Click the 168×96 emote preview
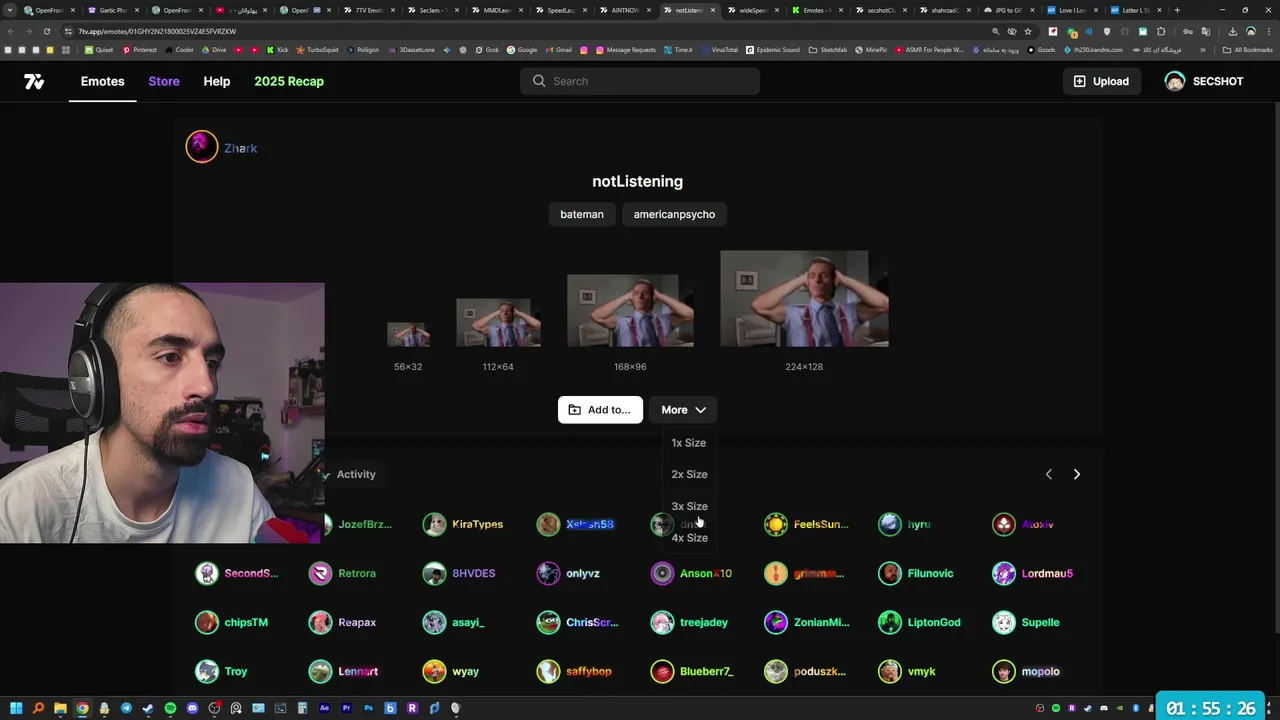Viewport: 1280px width, 720px height. [630, 310]
